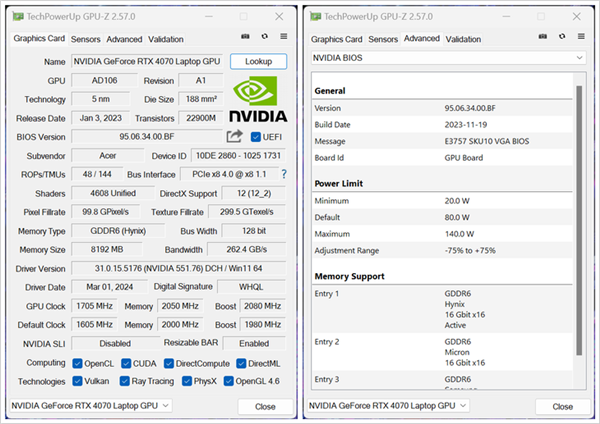Click the bus interface question mark icon
600x424 pixels.
tap(283, 174)
